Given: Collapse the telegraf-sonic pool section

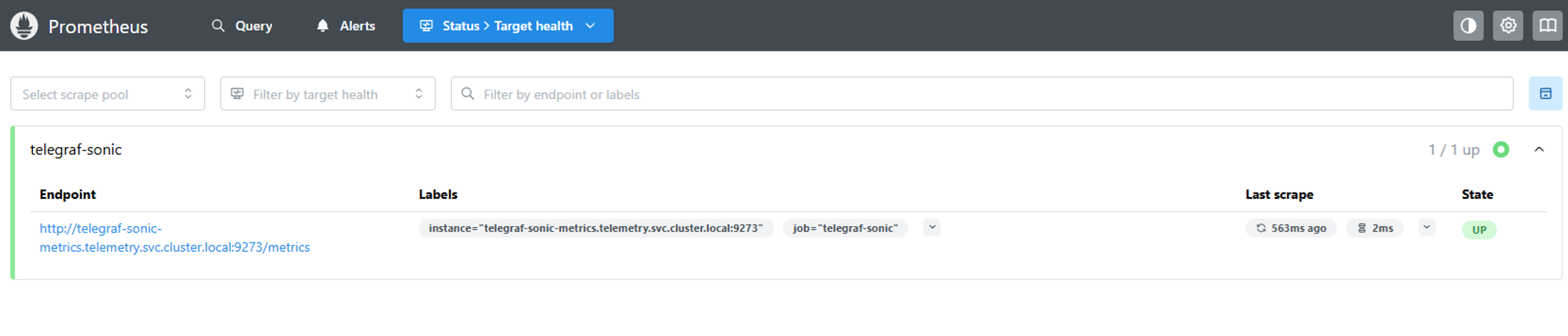Looking at the screenshot, I should 1539,150.
